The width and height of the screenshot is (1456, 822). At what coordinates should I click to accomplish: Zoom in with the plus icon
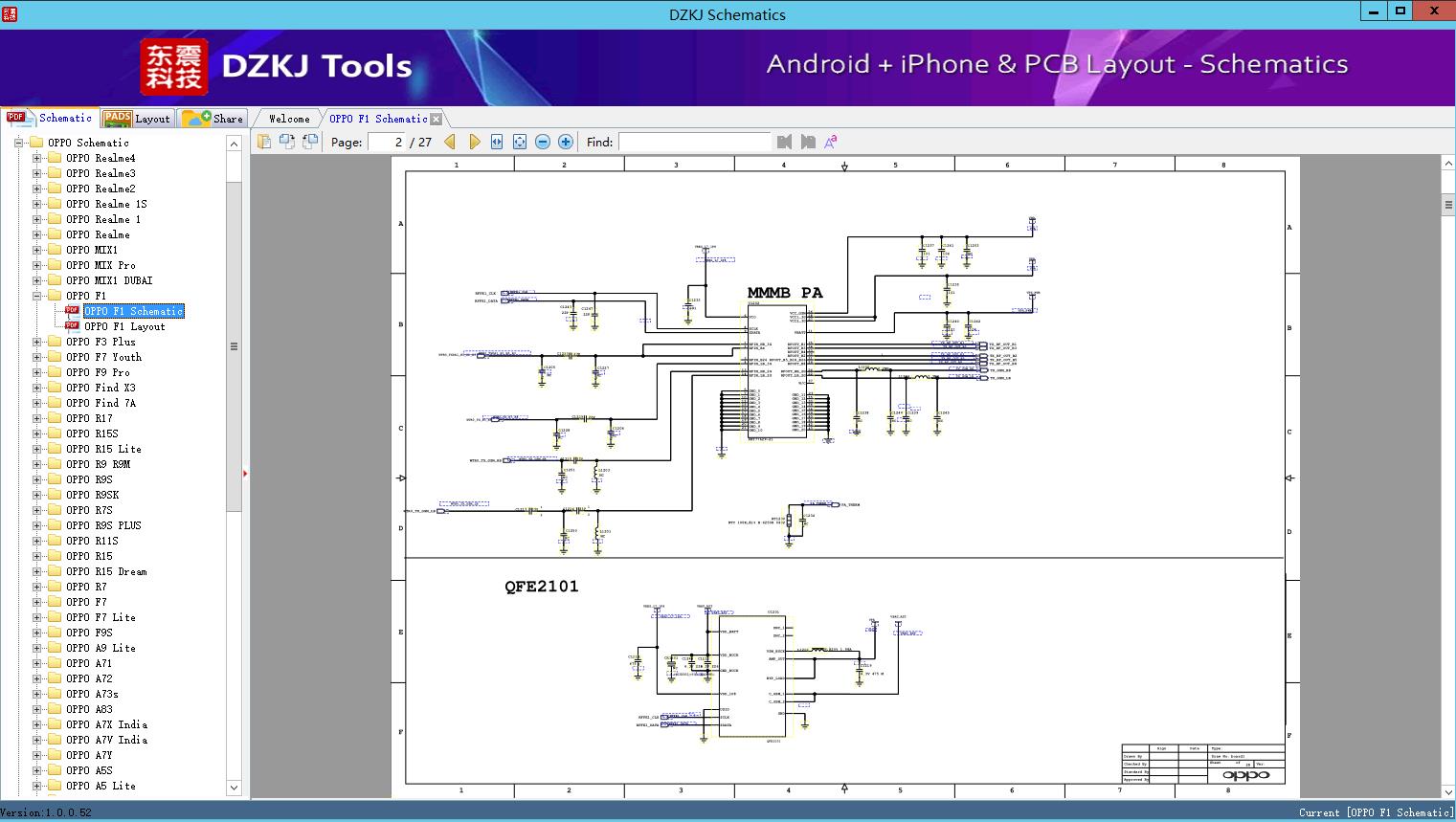point(566,142)
